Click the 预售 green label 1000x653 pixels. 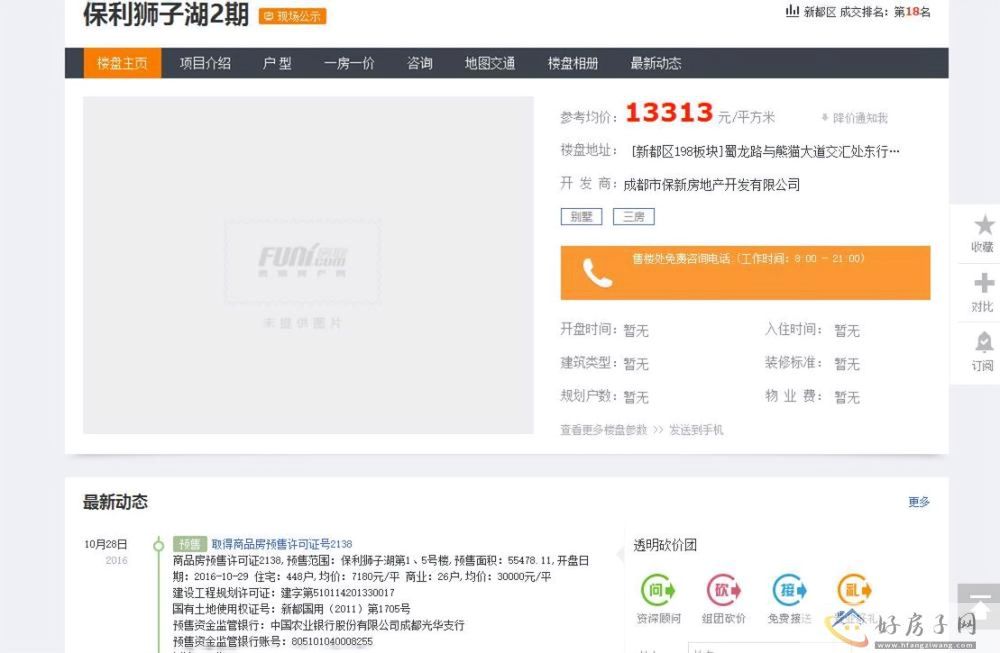189,544
